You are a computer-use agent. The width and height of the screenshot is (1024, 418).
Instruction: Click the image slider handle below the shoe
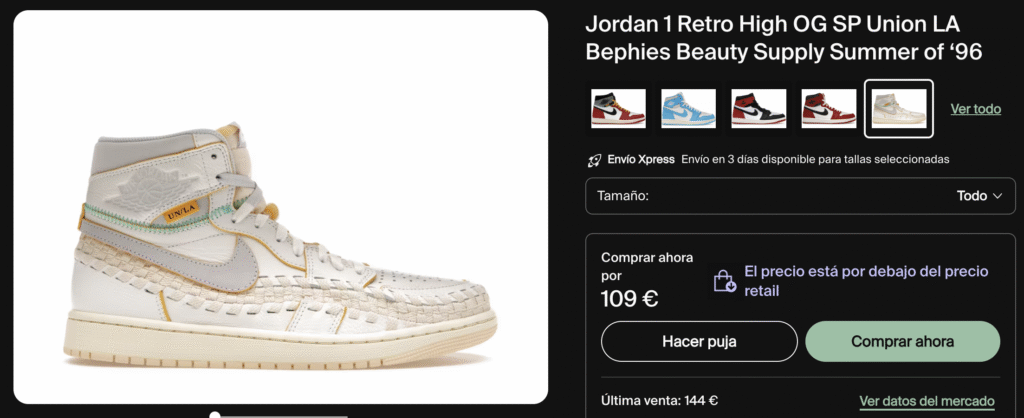215,415
